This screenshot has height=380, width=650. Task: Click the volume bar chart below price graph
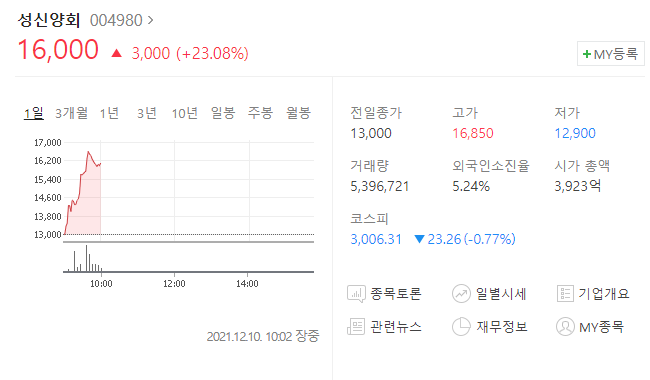click(x=189, y=258)
